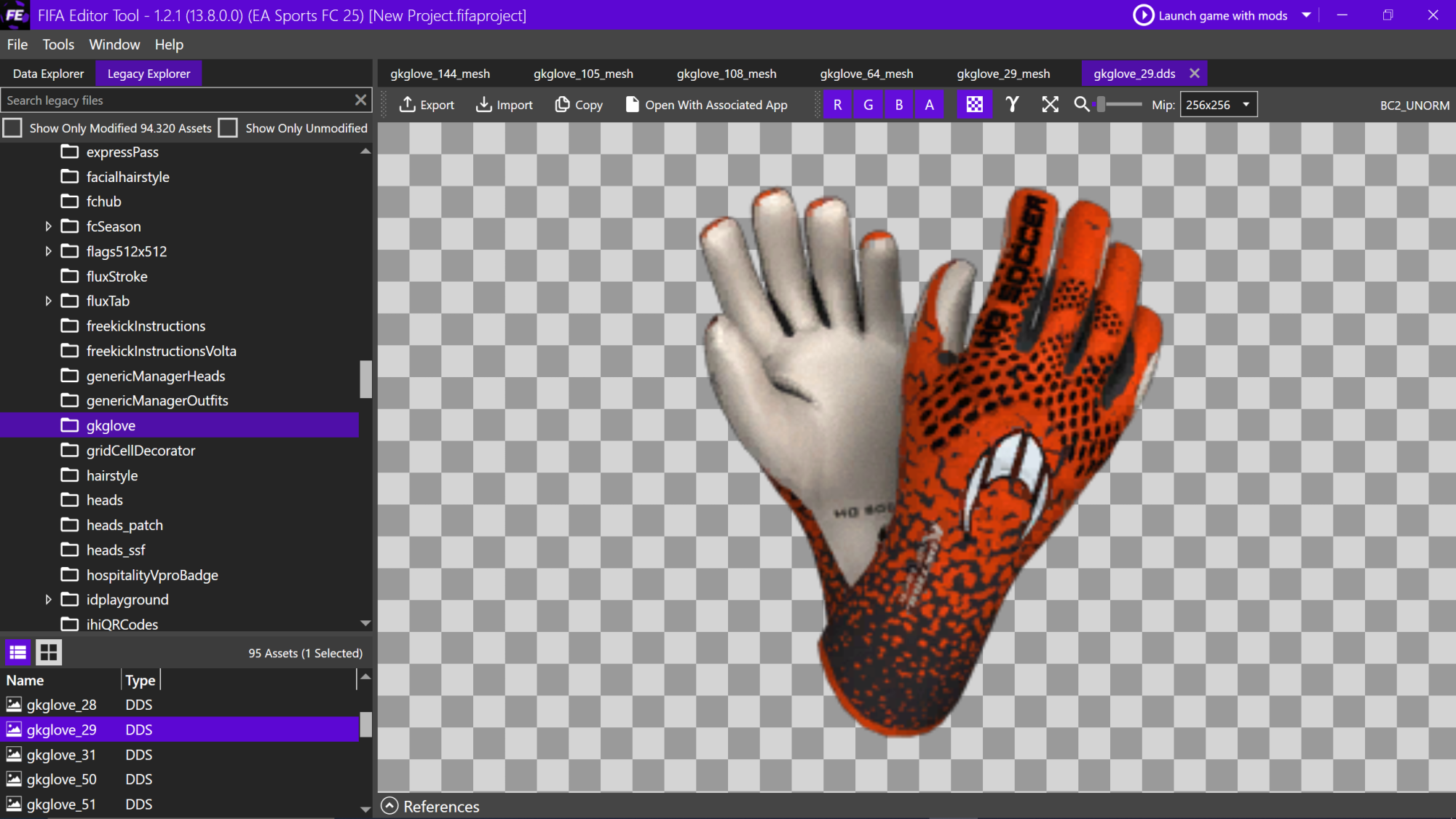Expand the fcSeason folder
Screen dimensions: 1456x819
click(x=48, y=226)
